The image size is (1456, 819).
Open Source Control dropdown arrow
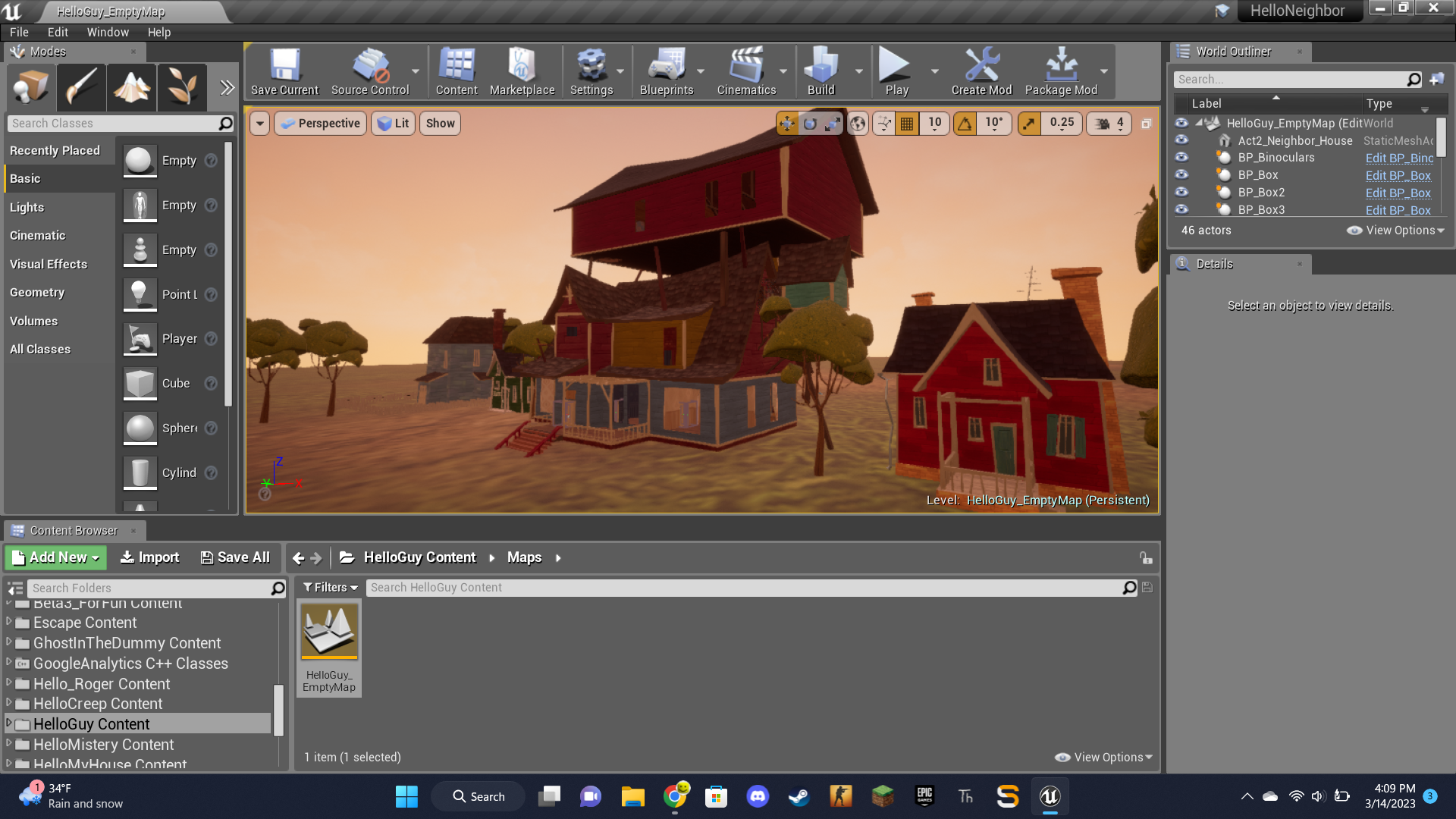tap(416, 71)
